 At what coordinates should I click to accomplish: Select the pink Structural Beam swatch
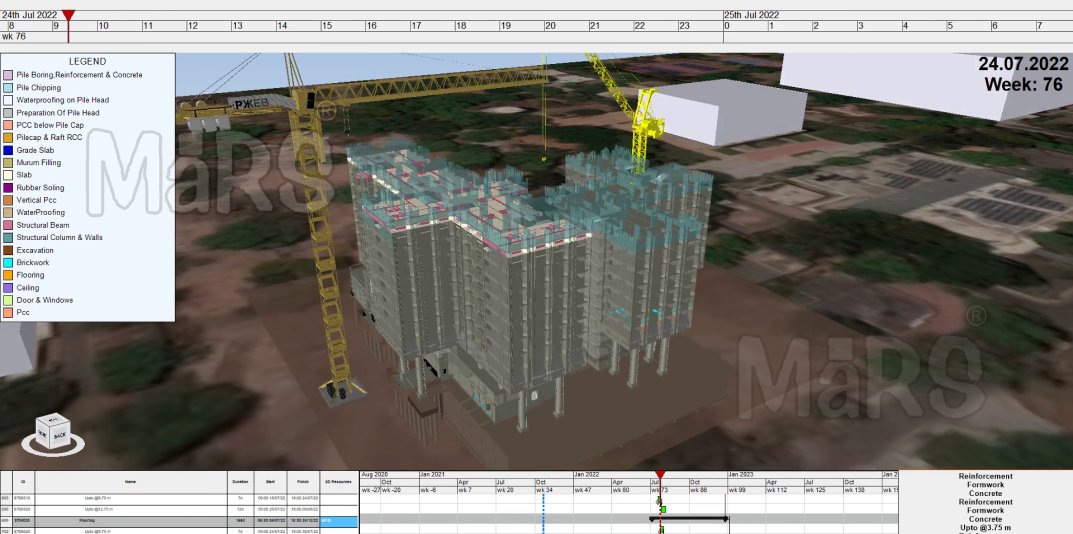[x=8, y=225]
